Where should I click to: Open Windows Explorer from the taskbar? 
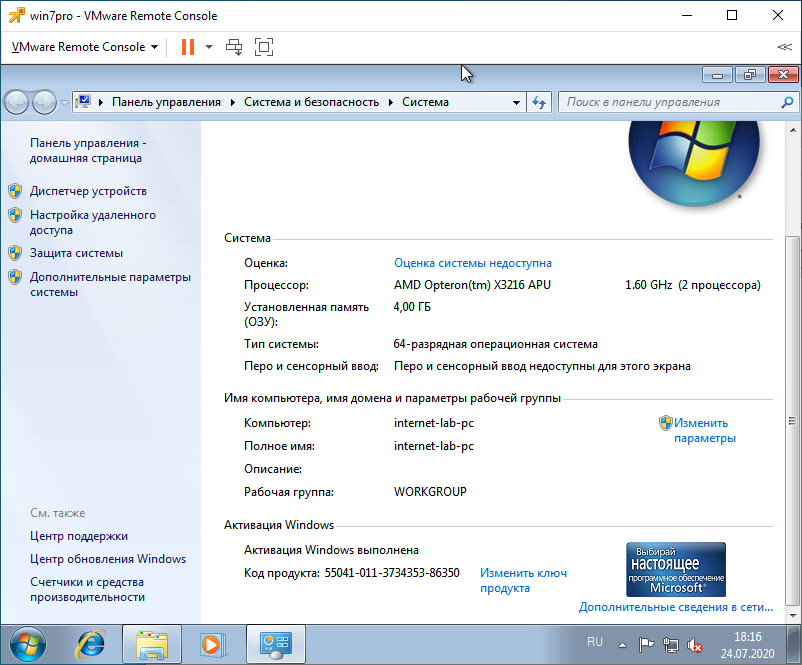(152, 645)
